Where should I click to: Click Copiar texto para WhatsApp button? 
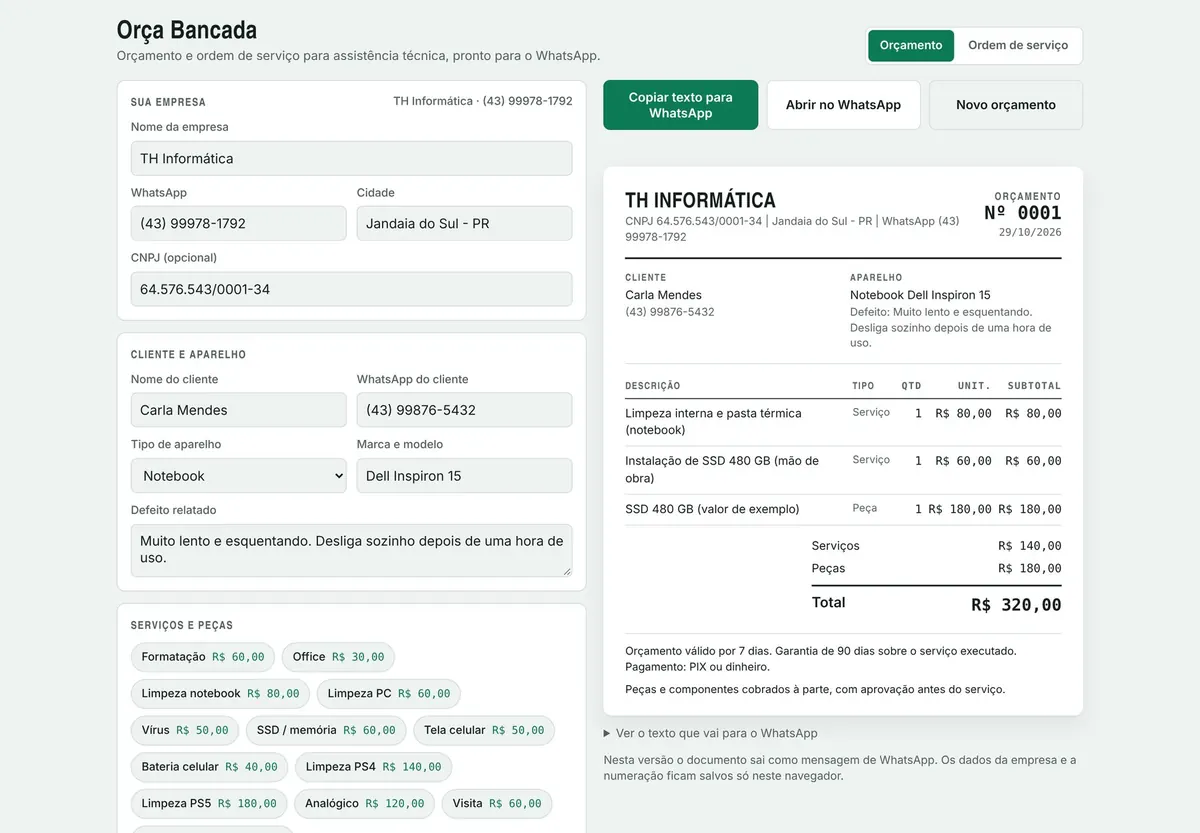680,105
